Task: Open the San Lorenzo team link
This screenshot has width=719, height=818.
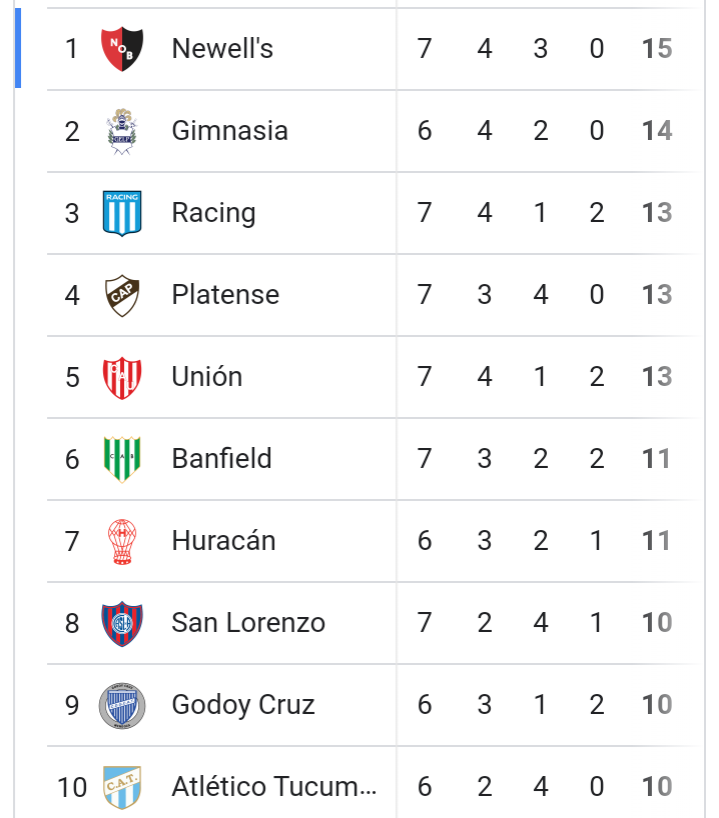Action: (248, 622)
